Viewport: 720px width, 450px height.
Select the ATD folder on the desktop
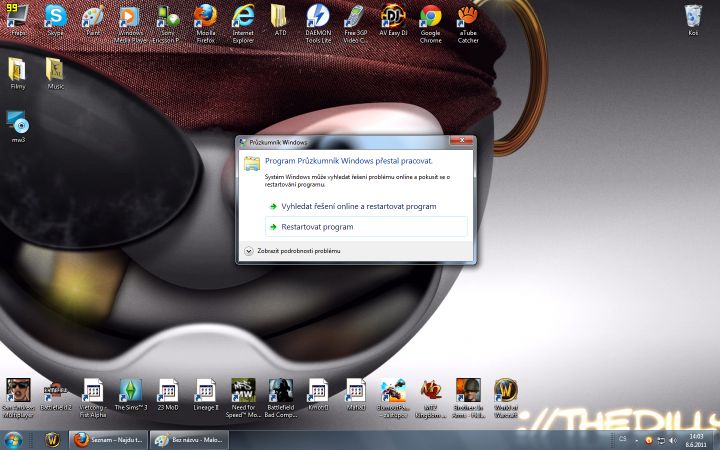280,21
